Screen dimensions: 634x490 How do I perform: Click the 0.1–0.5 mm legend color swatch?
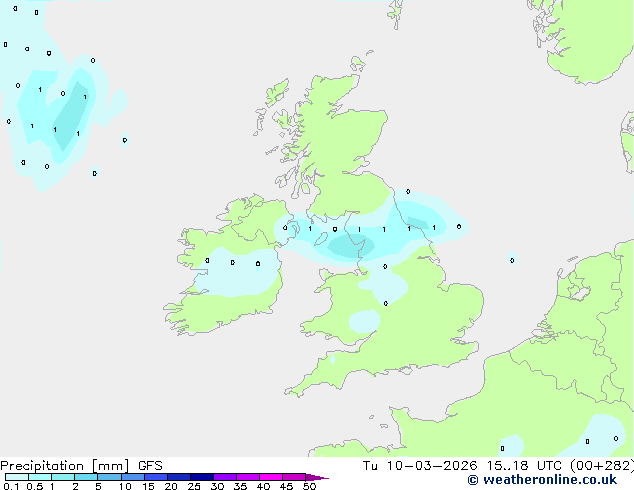click(17, 477)
